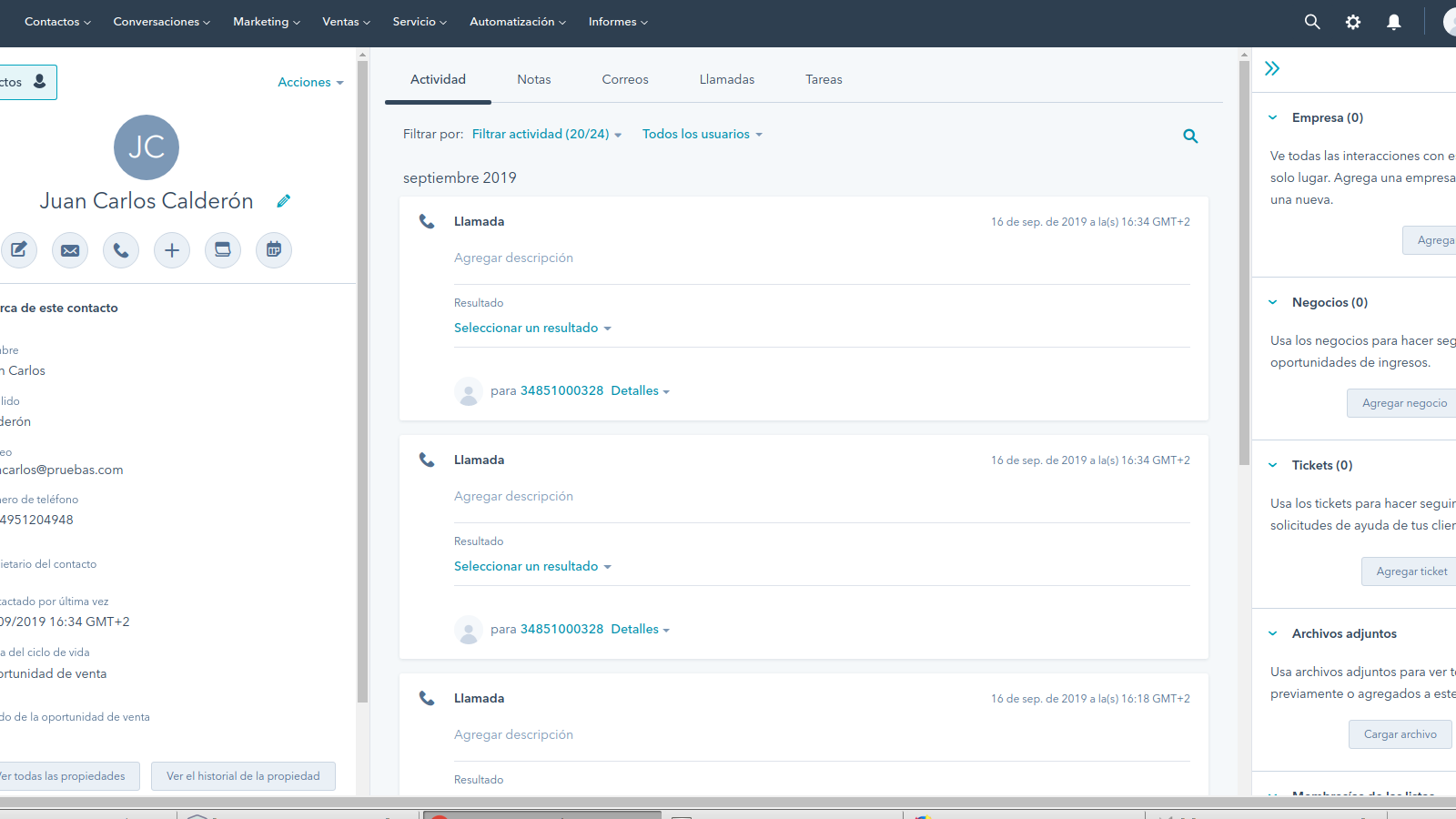
Task: Open the Filtrar actividad (20/24) dropdown
Action: [x=546, y=134]
